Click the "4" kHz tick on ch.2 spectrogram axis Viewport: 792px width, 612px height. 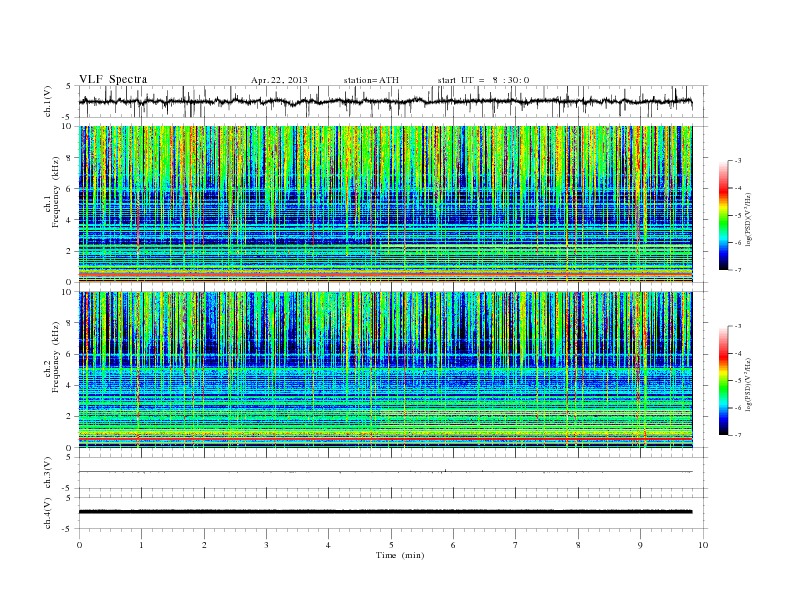tap(69, 385)
